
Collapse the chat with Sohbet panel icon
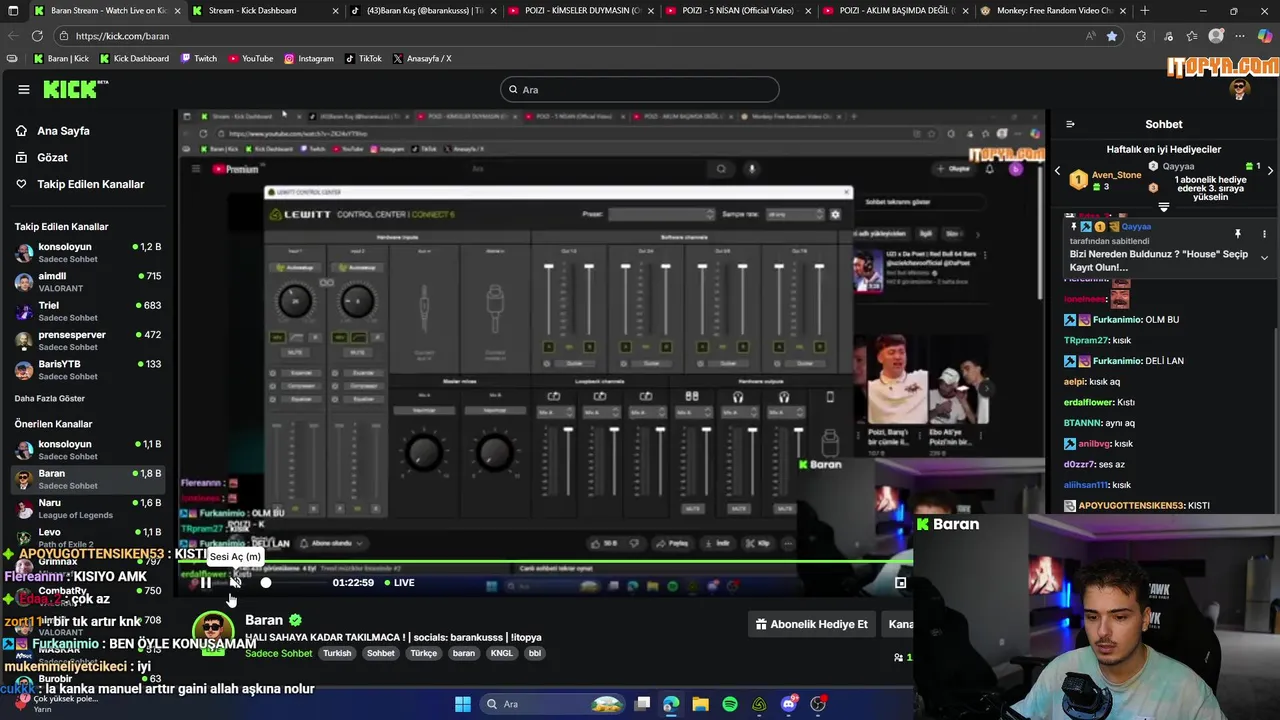tap(1070, 124)
